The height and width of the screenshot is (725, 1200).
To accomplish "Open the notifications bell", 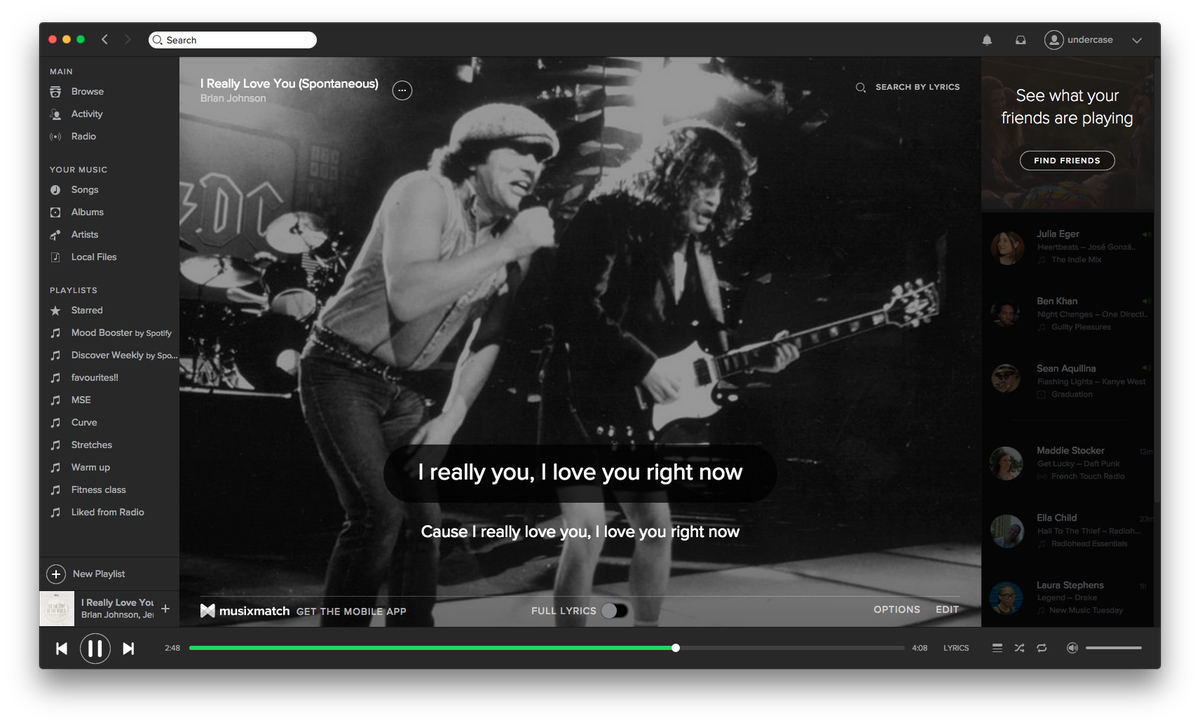I will click(987, 40).
